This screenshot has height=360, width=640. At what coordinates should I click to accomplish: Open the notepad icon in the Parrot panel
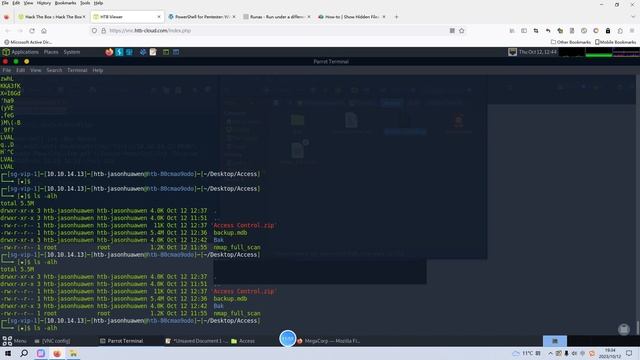(153, 52)
